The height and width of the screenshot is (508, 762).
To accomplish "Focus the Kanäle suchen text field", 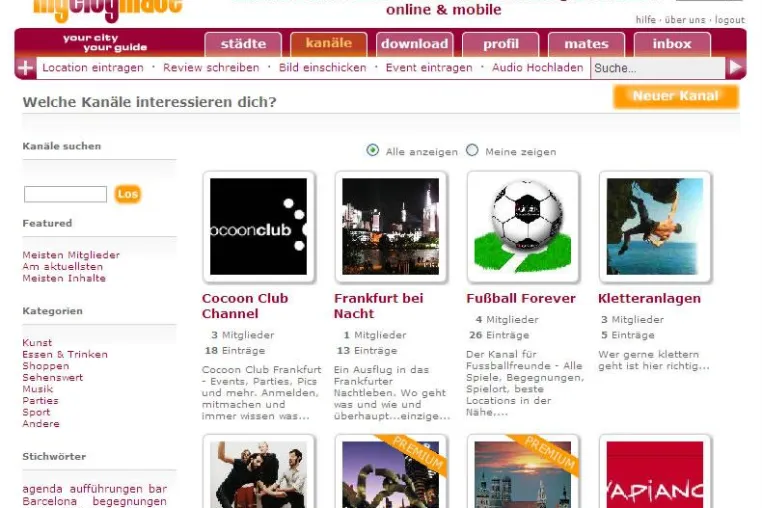I will (x=66, y=194).
